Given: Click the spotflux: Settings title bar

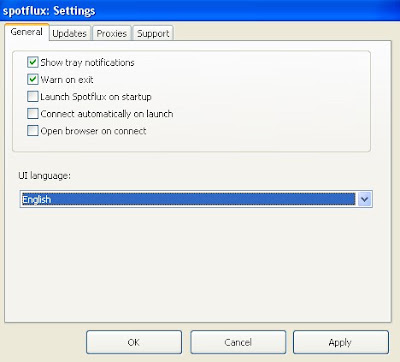Looking at the screenshot, I should [x=200, y=10].
